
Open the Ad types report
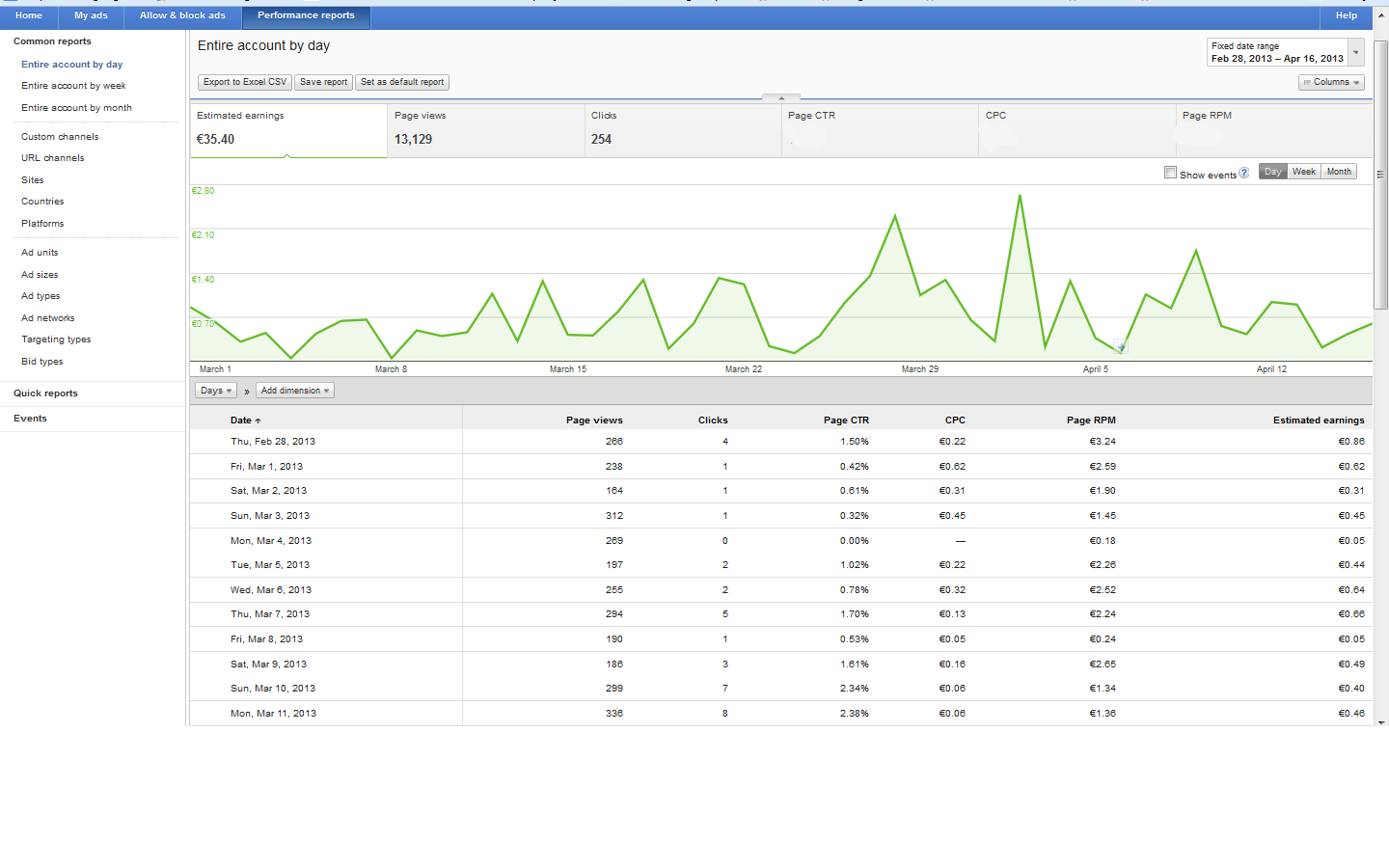click(x=41, y=296)
